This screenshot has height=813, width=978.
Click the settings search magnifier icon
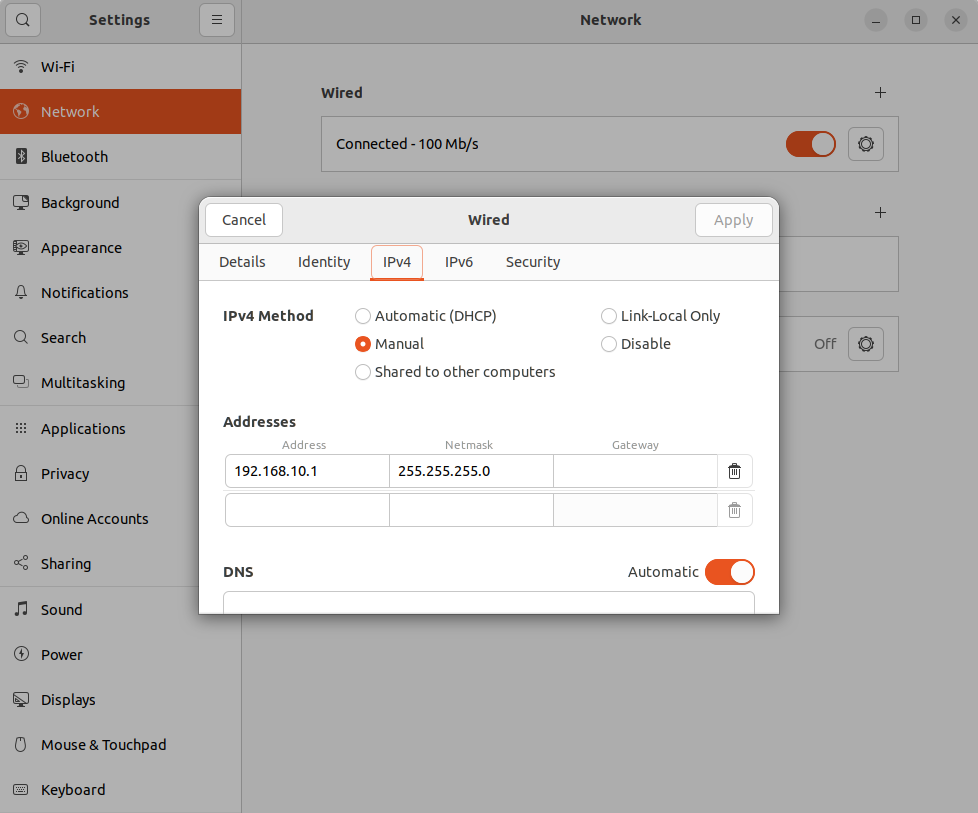coord(23,20)
